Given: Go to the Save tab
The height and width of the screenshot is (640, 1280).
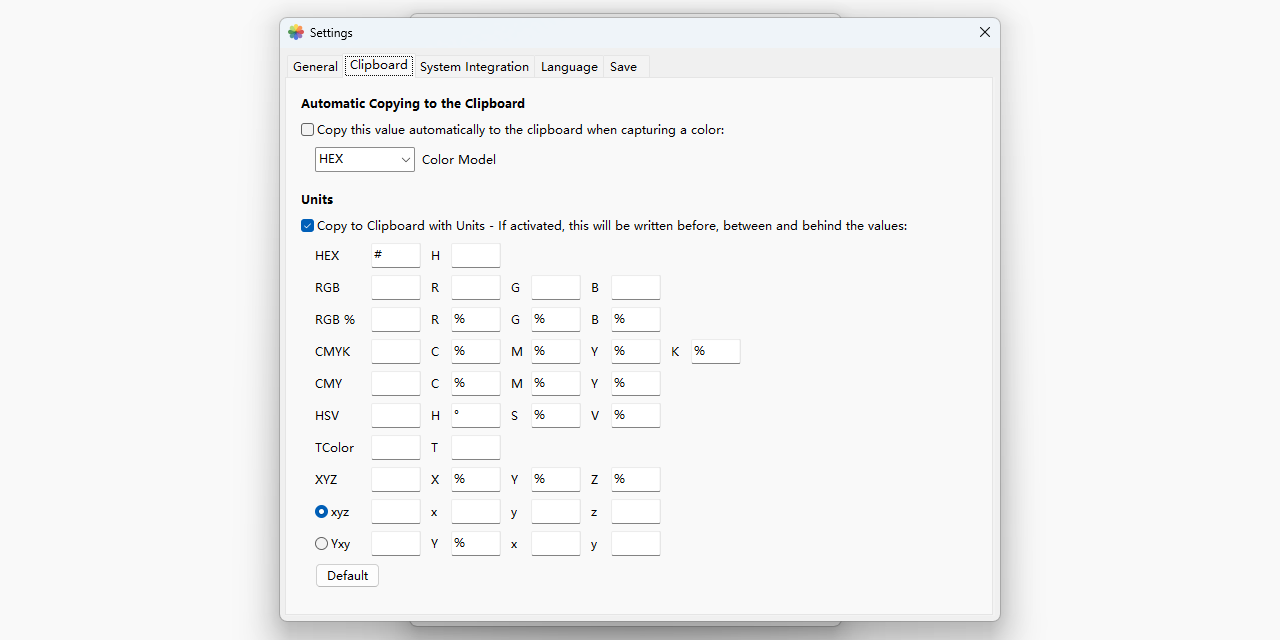Looking at the screenshot, I should [x=624, y=67].
